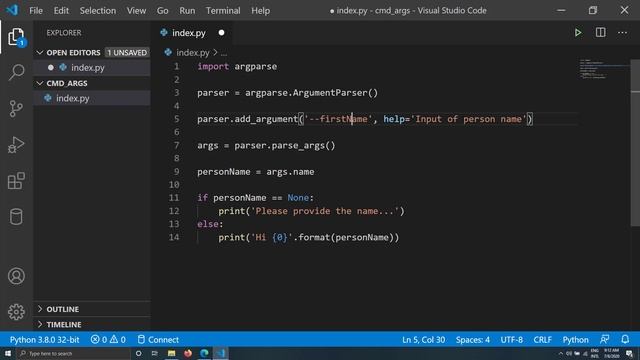Click the Cortana circle on taskbar
The height and width of the screenshot is (360, 640).
139,353
